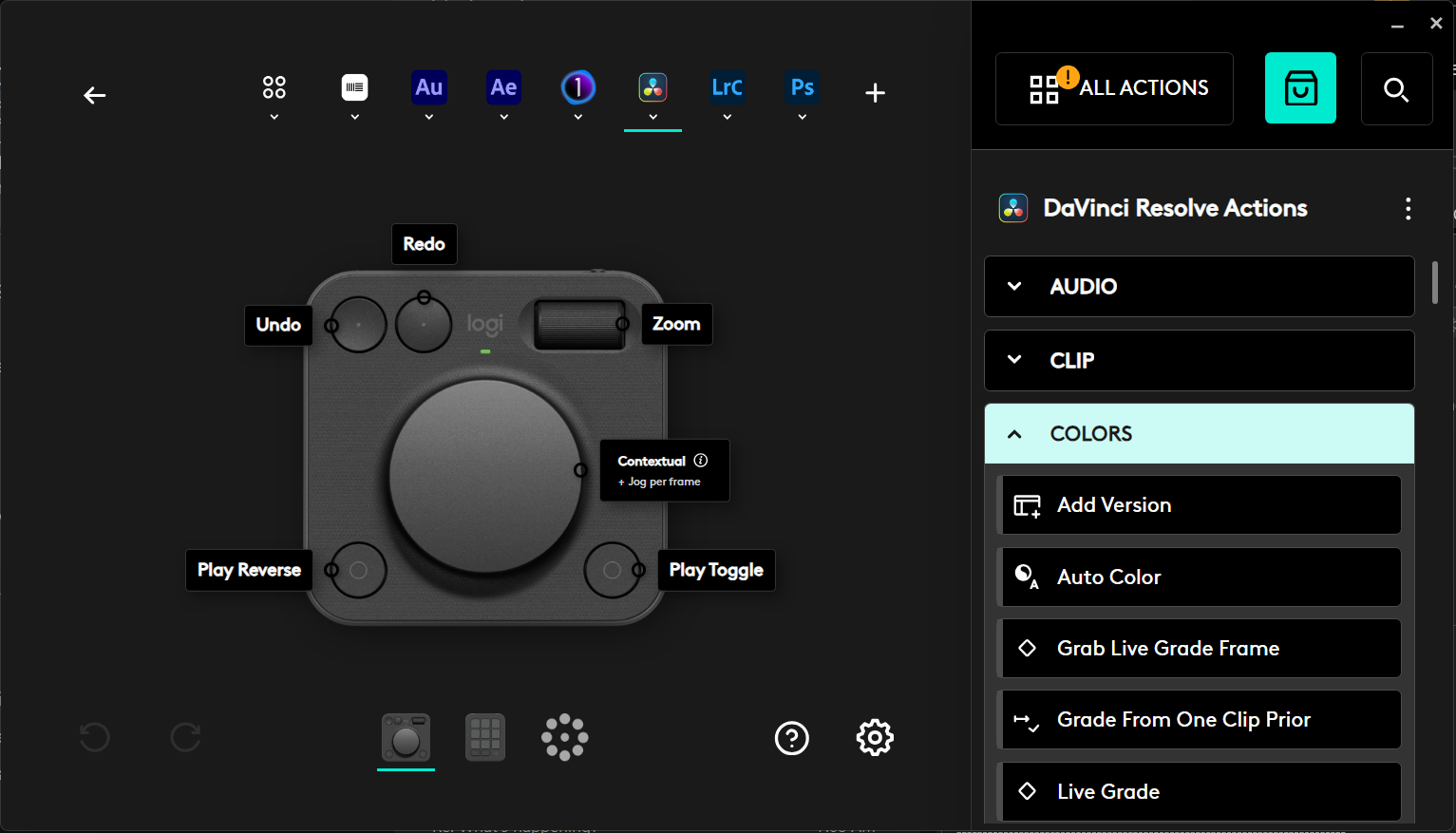
Task: Switch to Lightroom Classic profile
Action: coord(727,87)
